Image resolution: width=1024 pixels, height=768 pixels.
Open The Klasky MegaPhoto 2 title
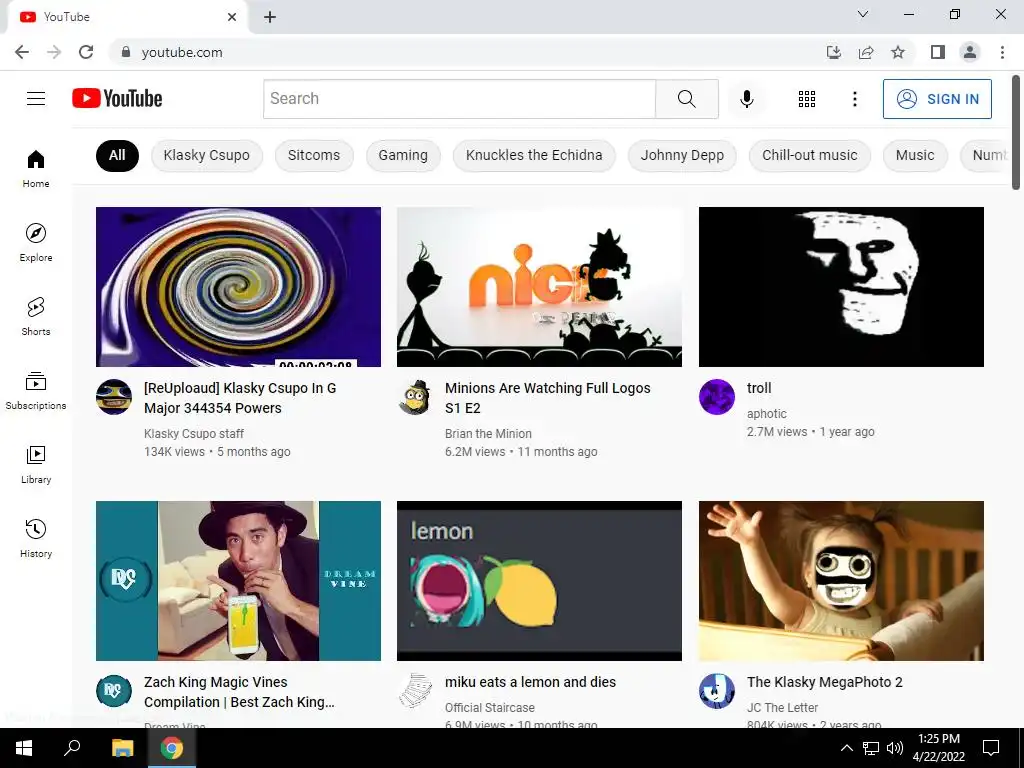(x=825, y=682)
